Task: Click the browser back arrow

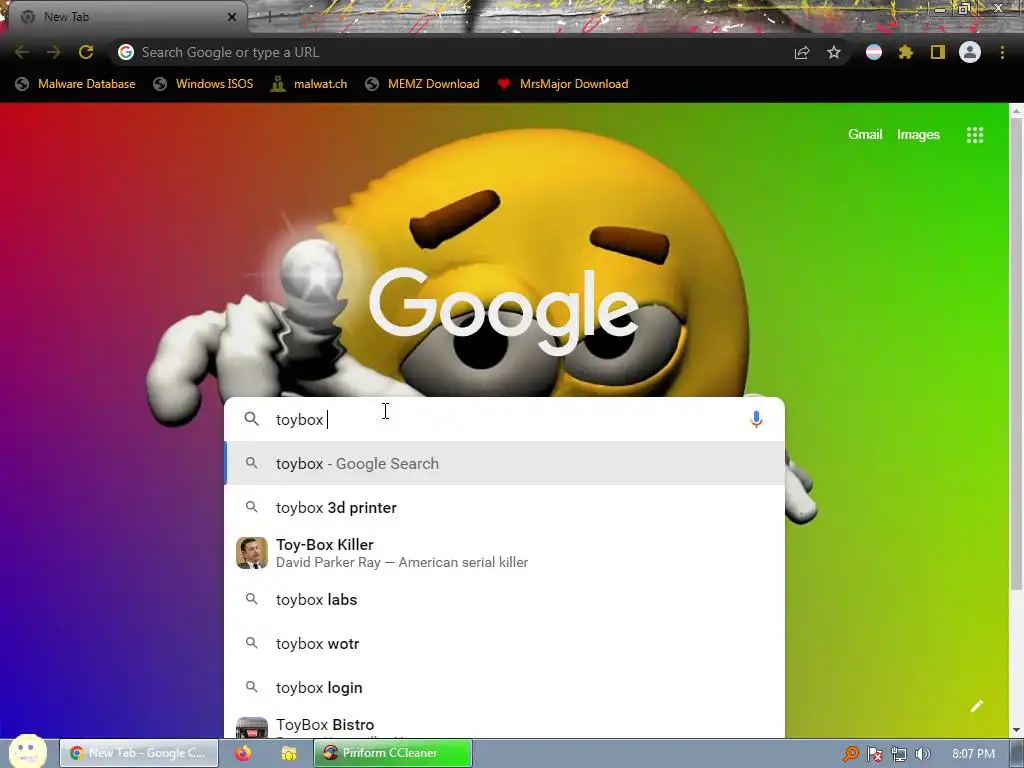Action: pyautogui.click(x=22, y=52)
